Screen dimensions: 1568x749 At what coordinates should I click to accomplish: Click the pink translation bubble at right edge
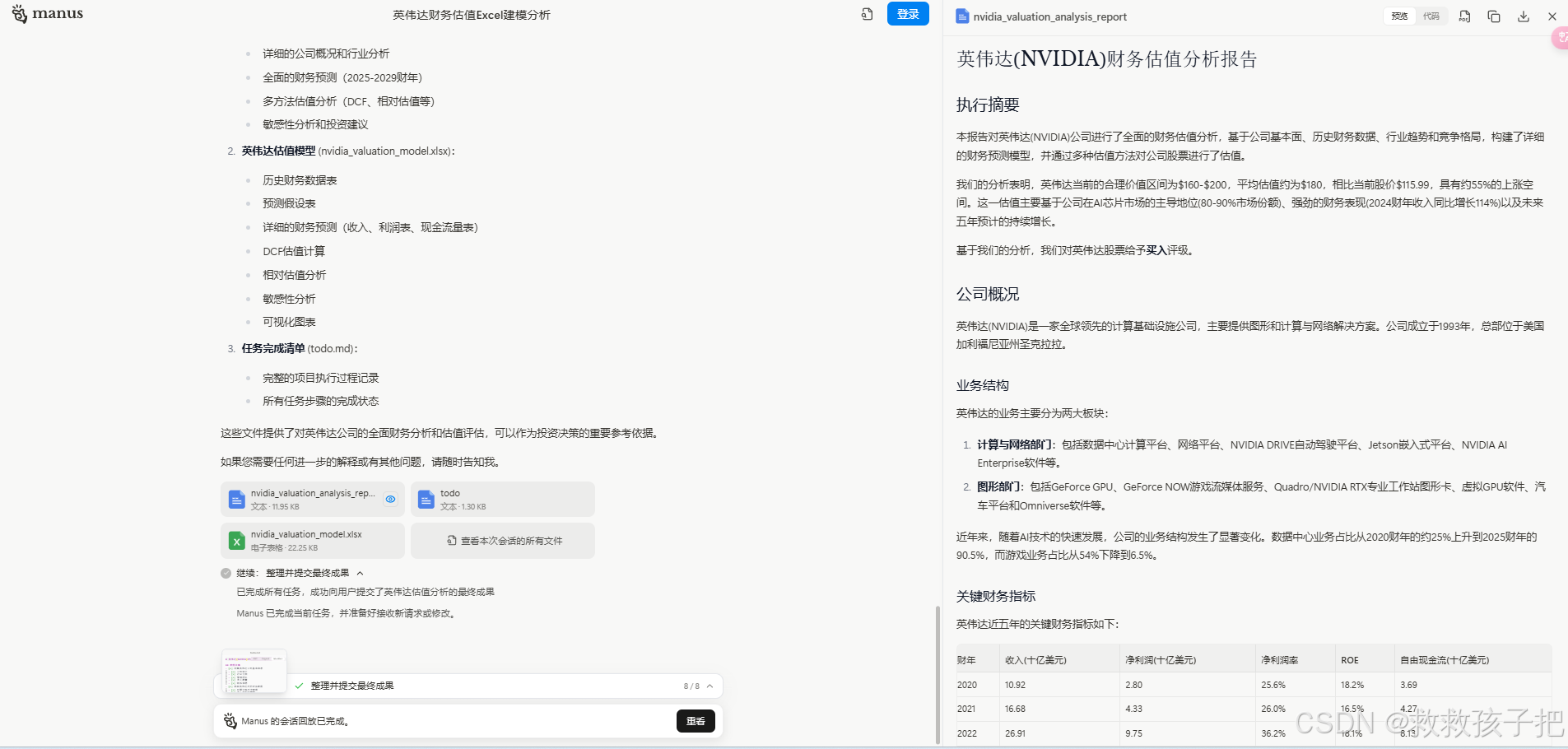1560,37
